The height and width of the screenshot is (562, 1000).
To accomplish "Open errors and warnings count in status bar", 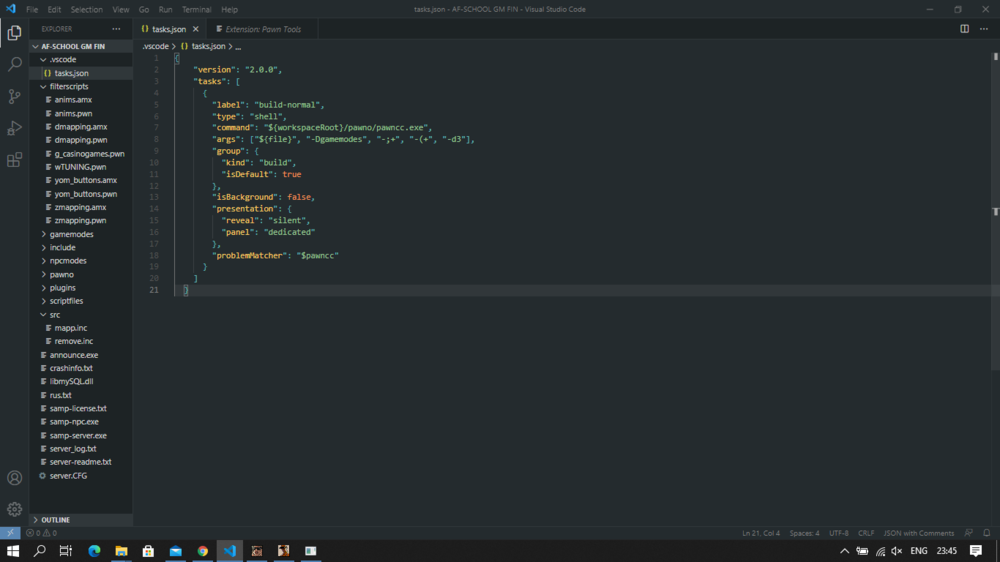I will coord(41,533).
